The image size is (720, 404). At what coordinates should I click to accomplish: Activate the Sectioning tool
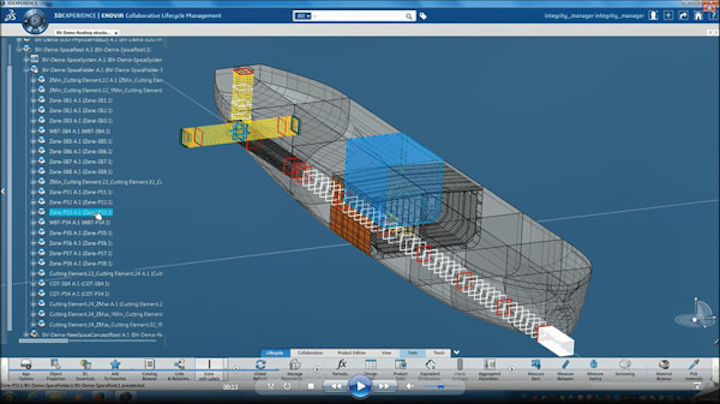pyautogui.click(x=624, y=369)
